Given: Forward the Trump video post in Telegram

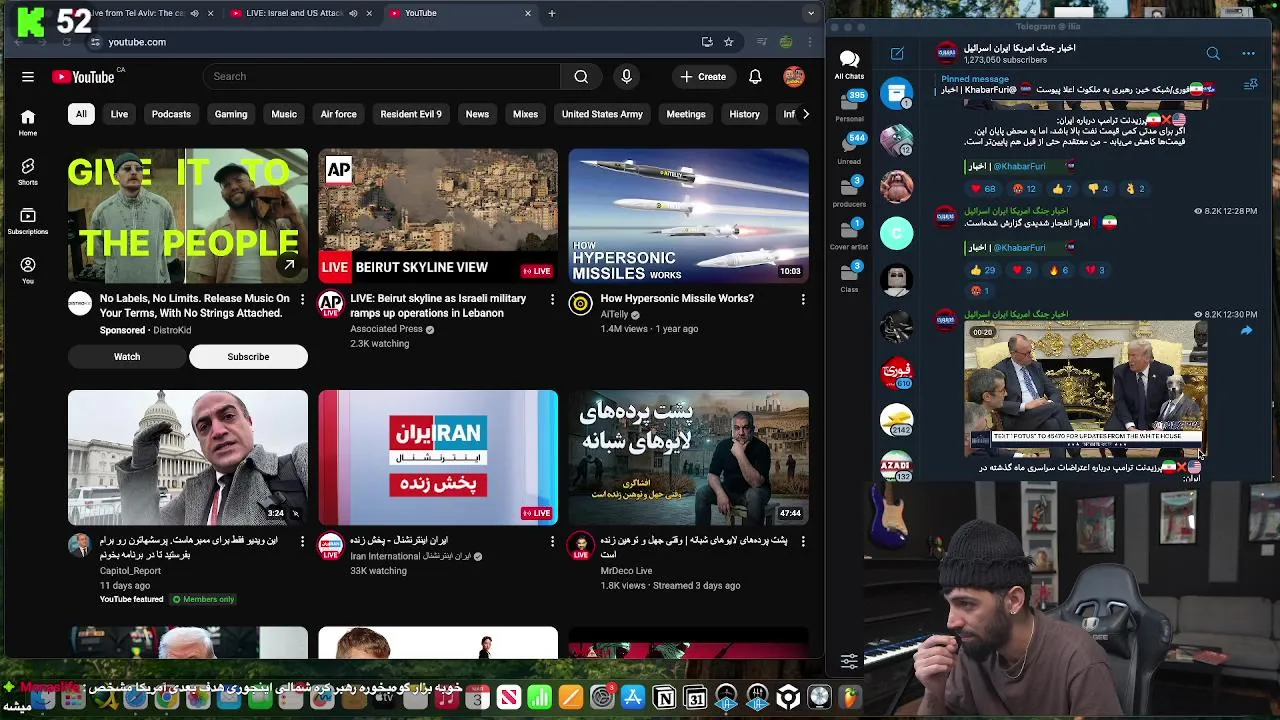Looking at the screenshot, I should click(1246, 330).
